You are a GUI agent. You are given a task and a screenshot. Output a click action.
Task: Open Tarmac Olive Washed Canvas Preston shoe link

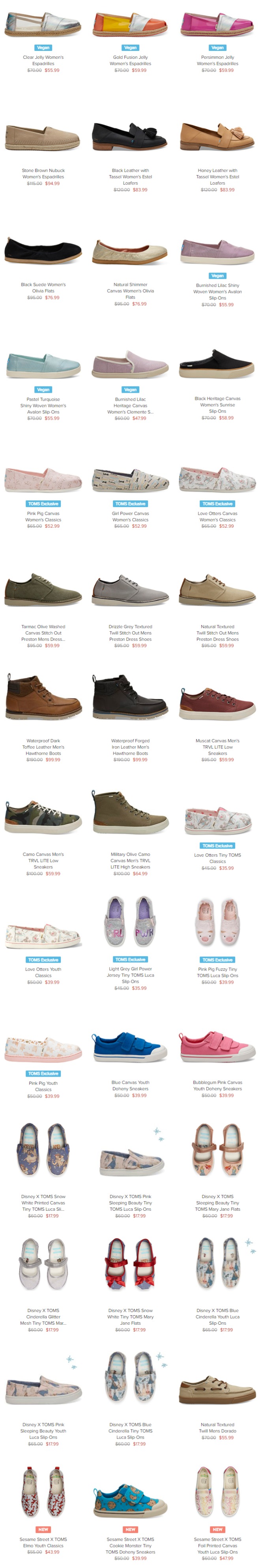click(x=43, y=633)
